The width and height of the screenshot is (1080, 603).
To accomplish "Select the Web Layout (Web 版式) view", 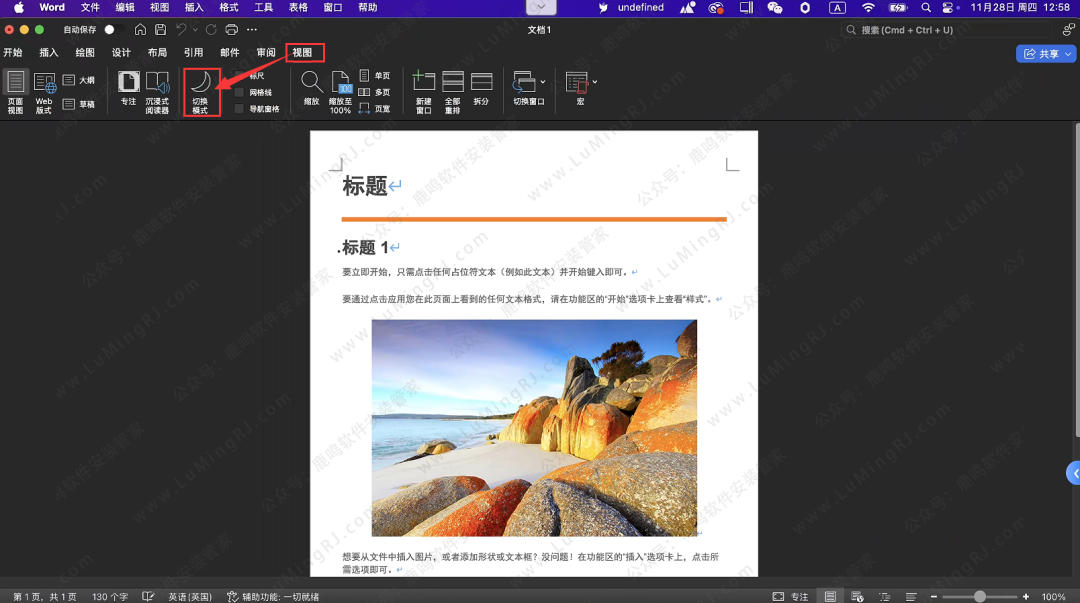I will tap(44, 82).
